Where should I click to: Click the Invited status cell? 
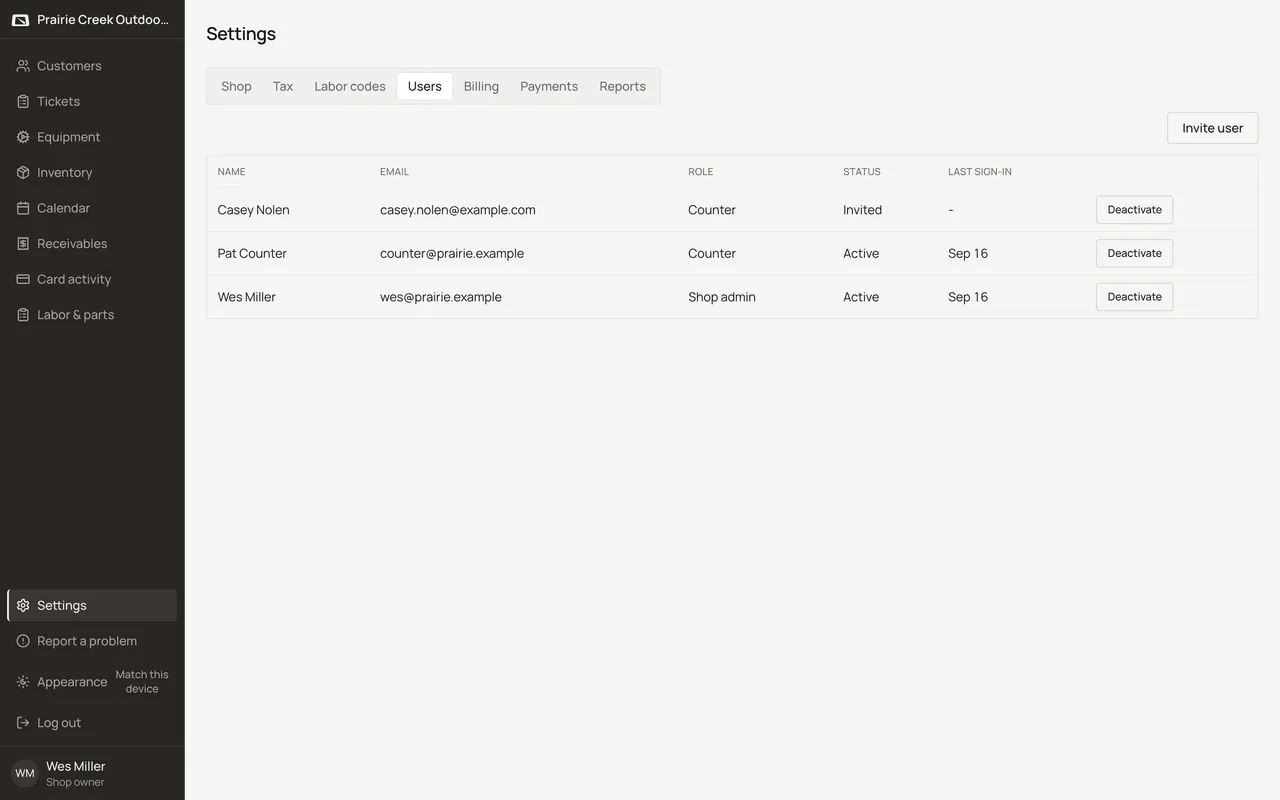862,210
